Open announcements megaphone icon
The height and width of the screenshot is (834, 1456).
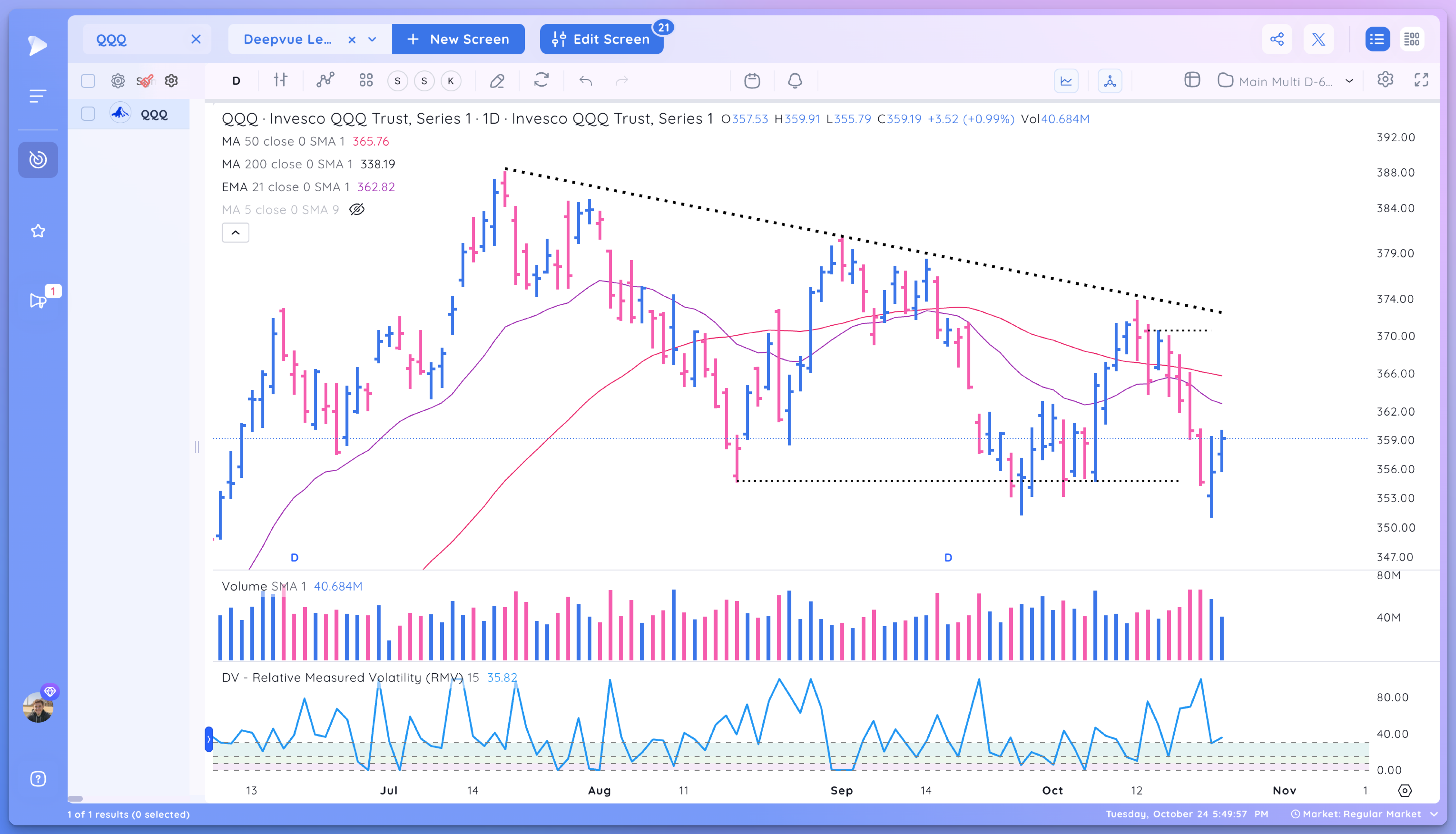(x=38, y=300)
